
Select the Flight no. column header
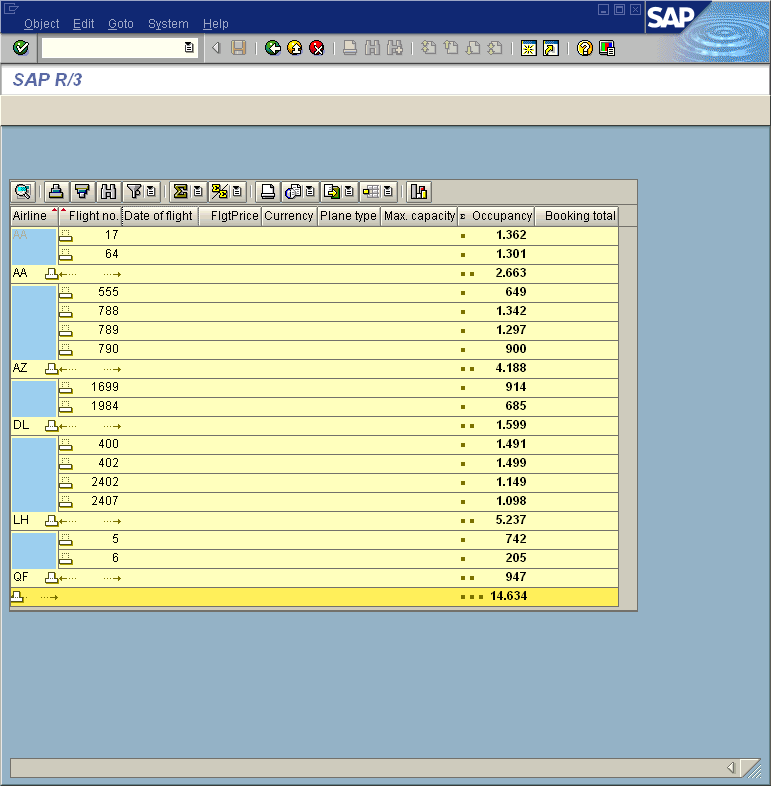[90, 216]
